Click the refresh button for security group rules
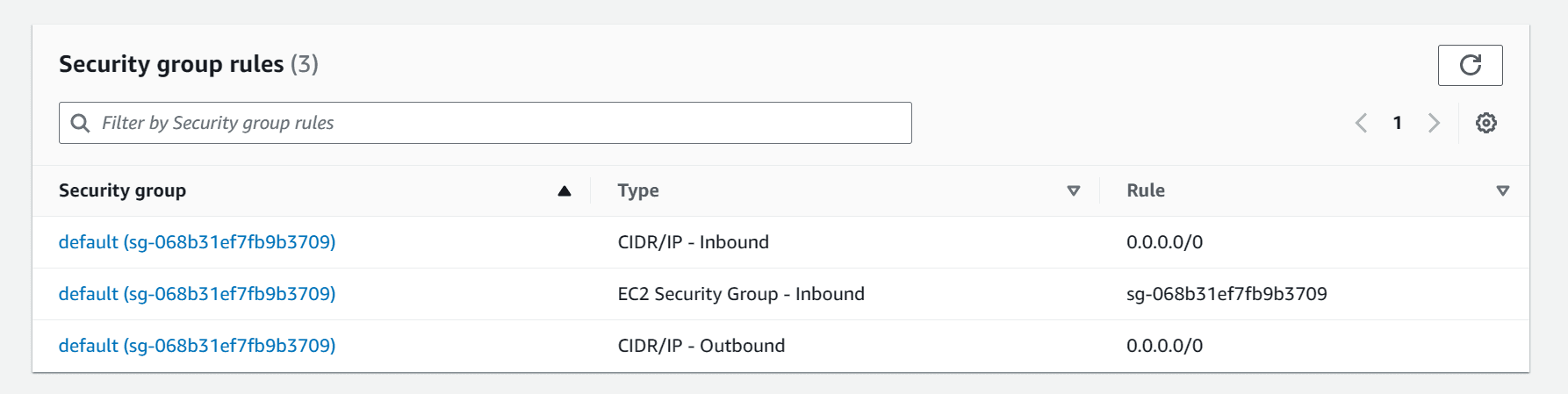The height and width of the screenshot is (394, 1568). [1470, 65]
